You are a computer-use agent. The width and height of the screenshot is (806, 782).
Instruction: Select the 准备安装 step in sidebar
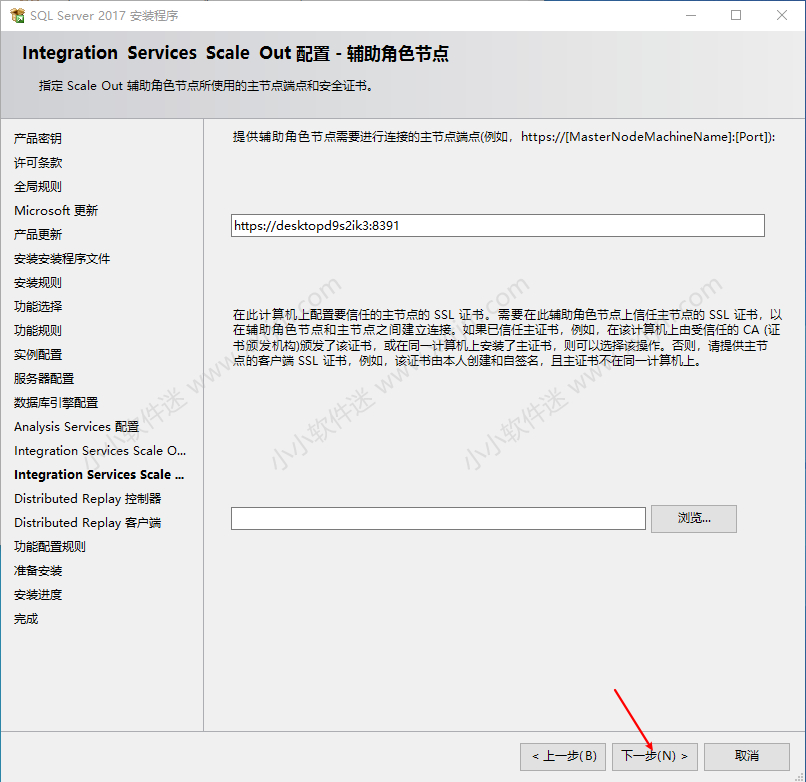click(x=38, y=571)
